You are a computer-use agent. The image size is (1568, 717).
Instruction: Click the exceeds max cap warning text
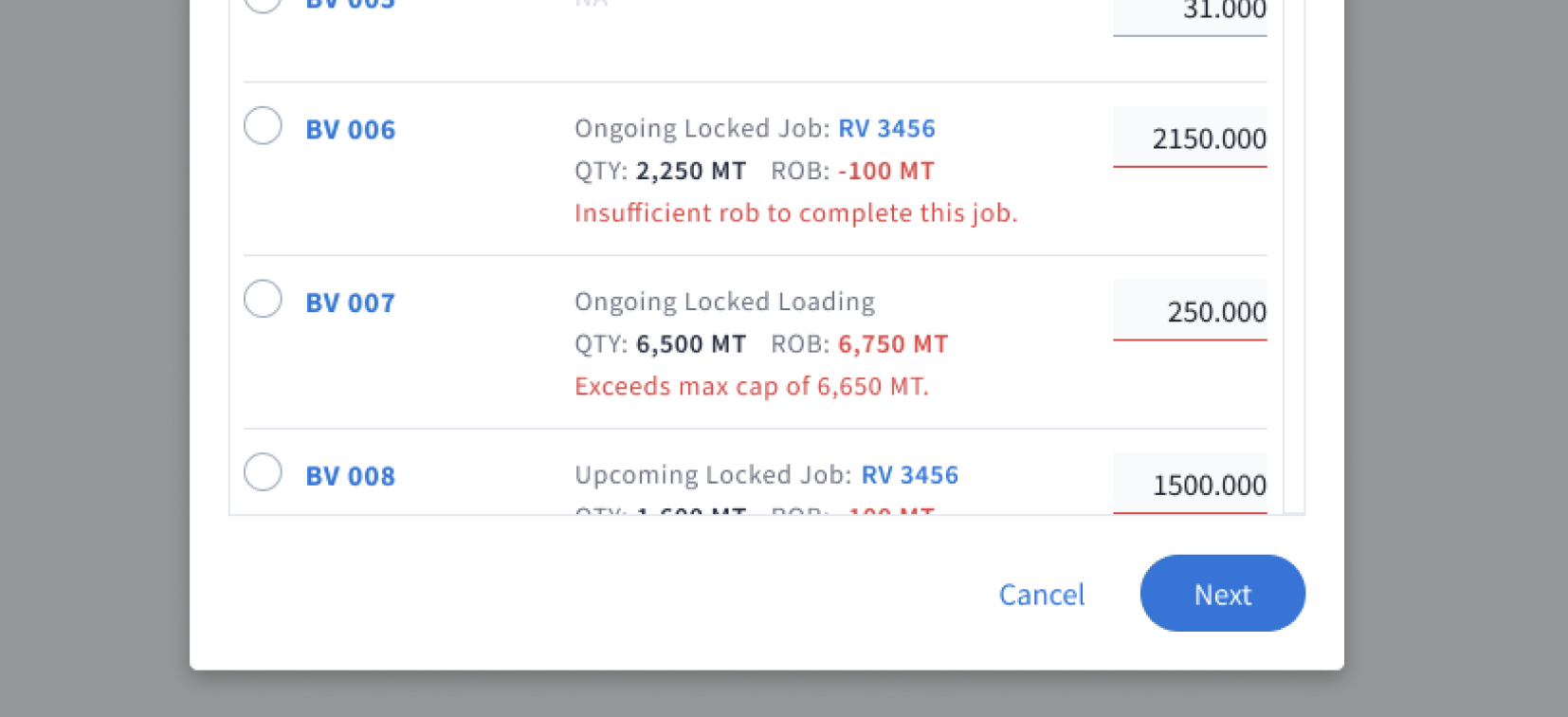coord(752,386)
